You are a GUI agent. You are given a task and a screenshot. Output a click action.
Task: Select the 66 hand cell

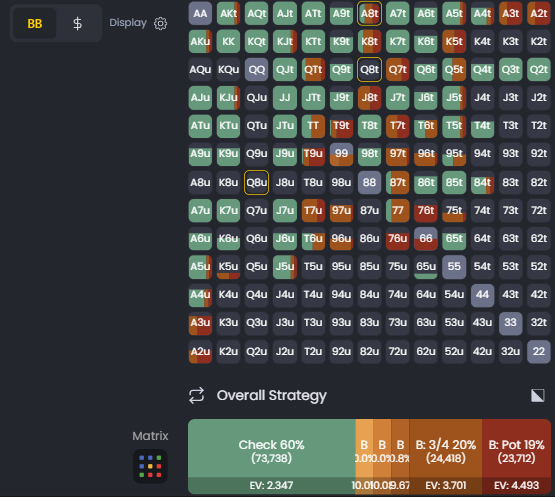(x=426, y=239)
